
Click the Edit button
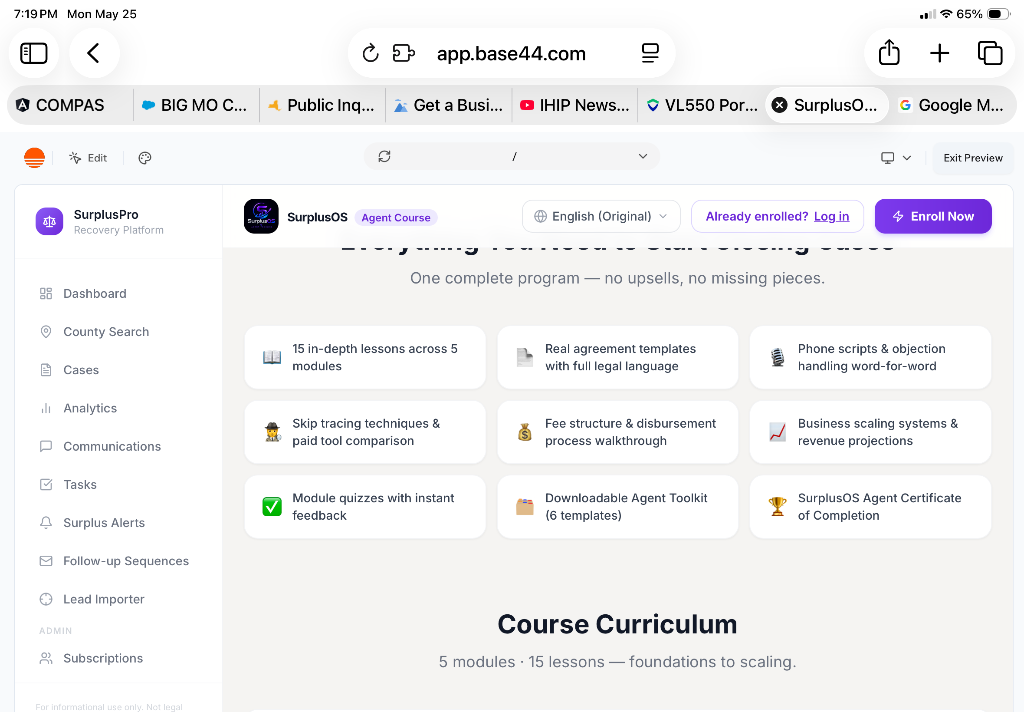88,157
